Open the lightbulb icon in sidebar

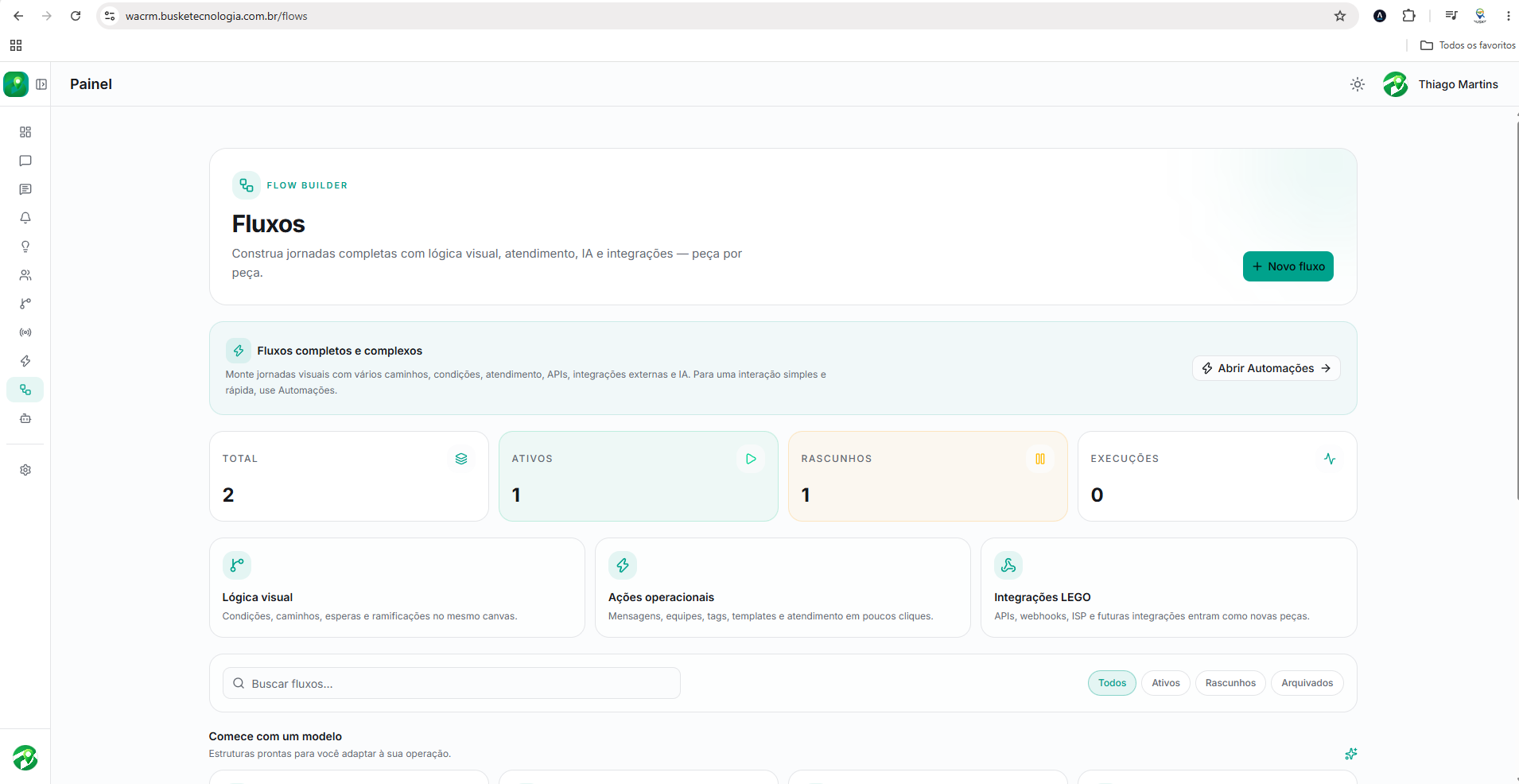pyautogui.click(x=25, y=246)
